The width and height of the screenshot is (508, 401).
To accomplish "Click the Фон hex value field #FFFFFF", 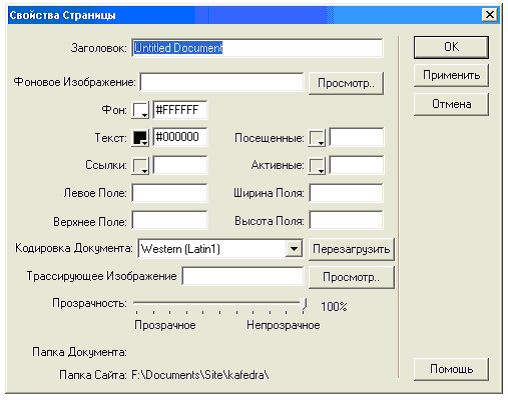I will 180,110.
